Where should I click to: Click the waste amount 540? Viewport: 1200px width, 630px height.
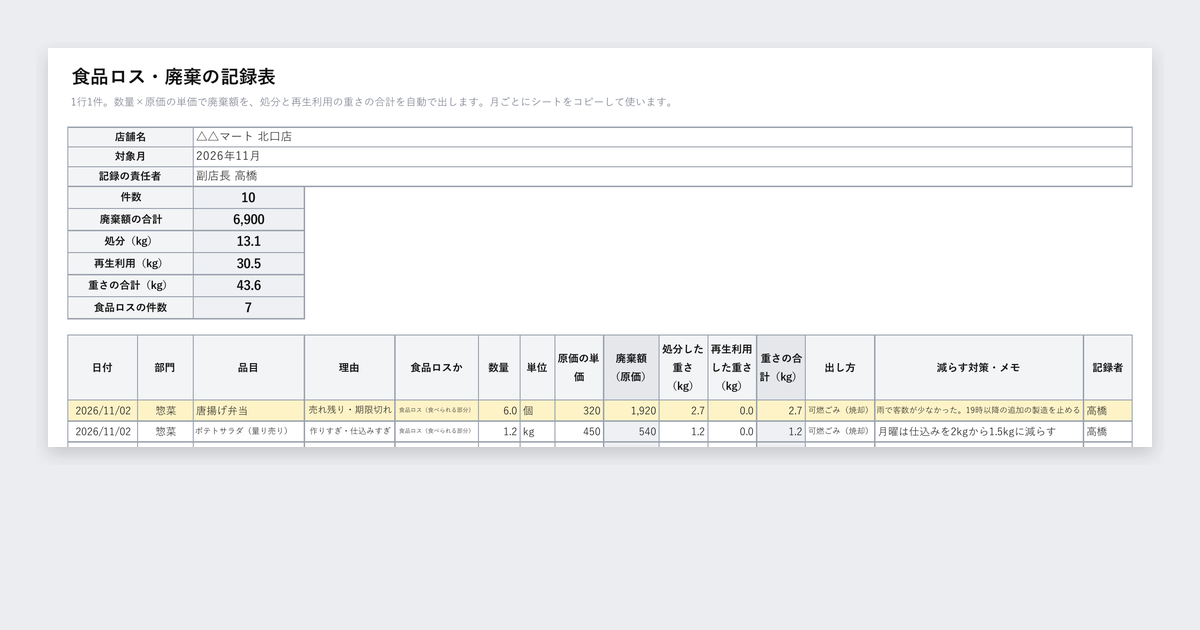pos(631,431)
